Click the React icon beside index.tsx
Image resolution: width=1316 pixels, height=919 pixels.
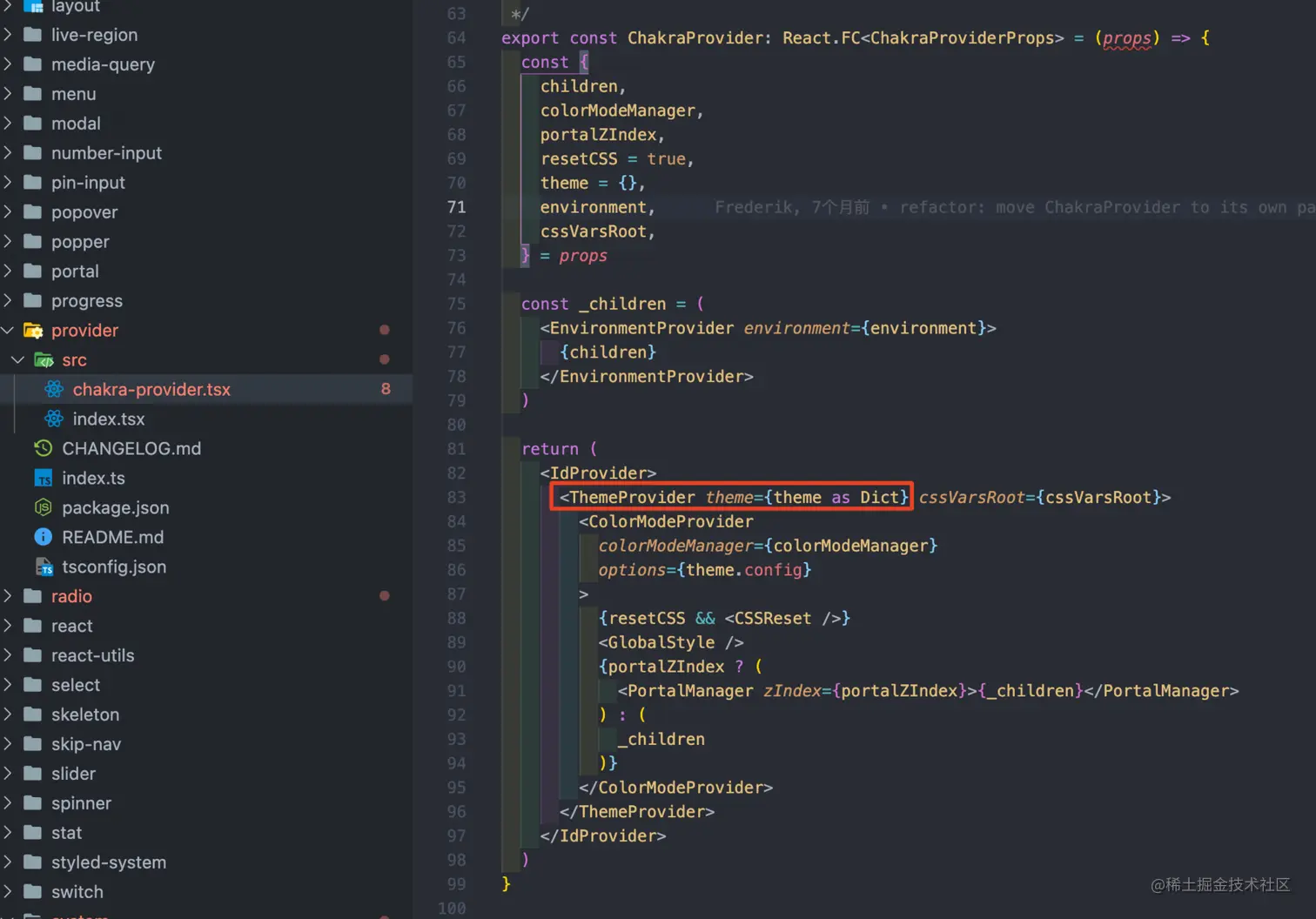(54, 419)
